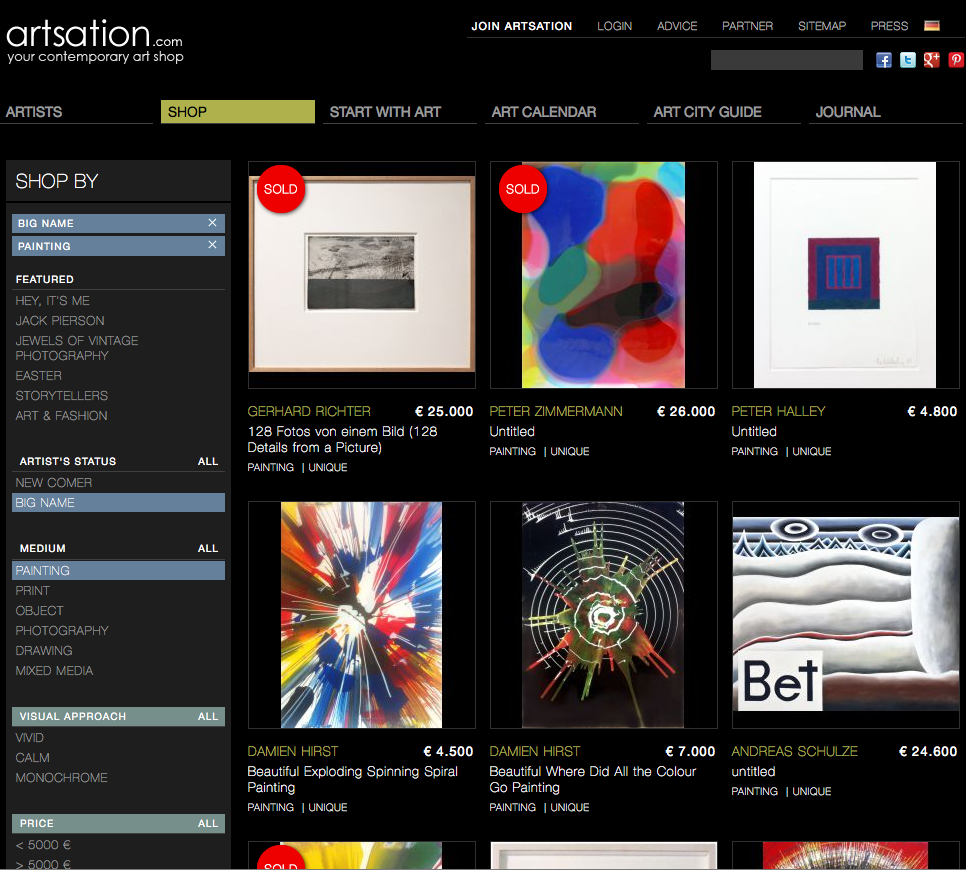
Task: Reset Medium filter to ALL
Action: tap(208, 549)
